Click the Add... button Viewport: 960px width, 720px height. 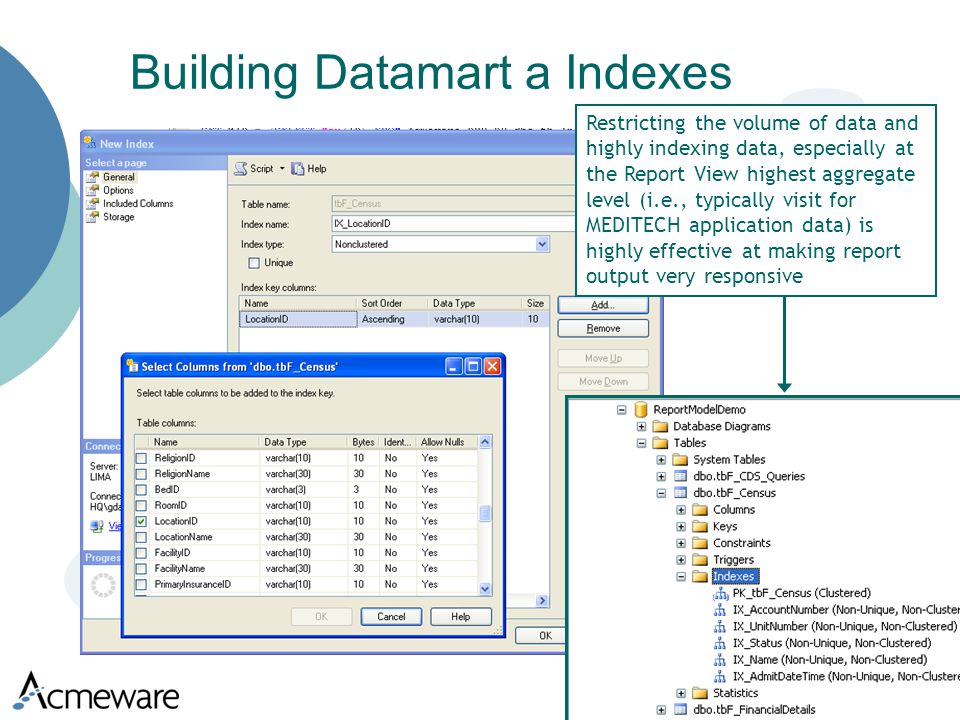pos(603,305)
